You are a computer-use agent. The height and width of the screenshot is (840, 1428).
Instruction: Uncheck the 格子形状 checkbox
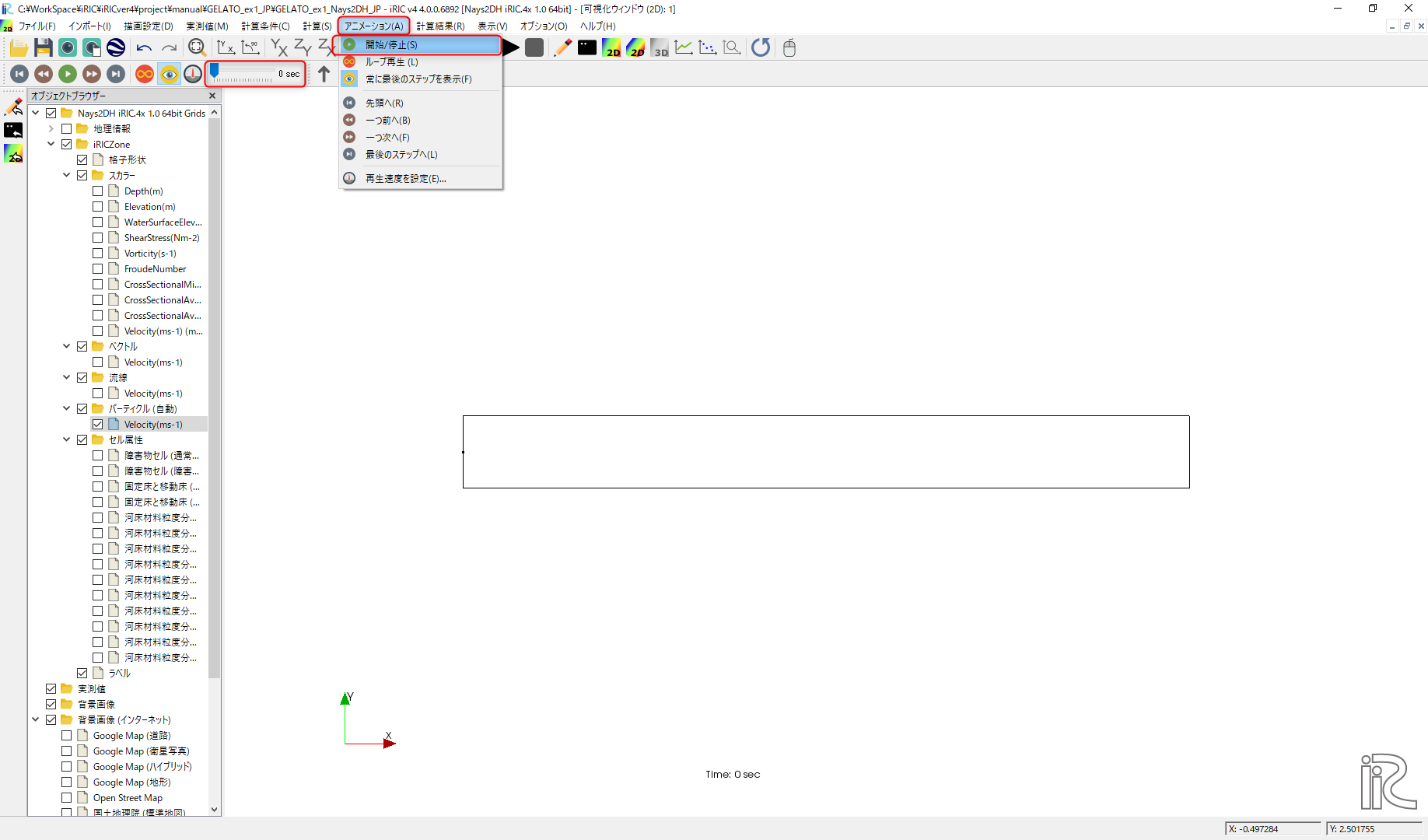pyautogui.click(x=82, y=160)
